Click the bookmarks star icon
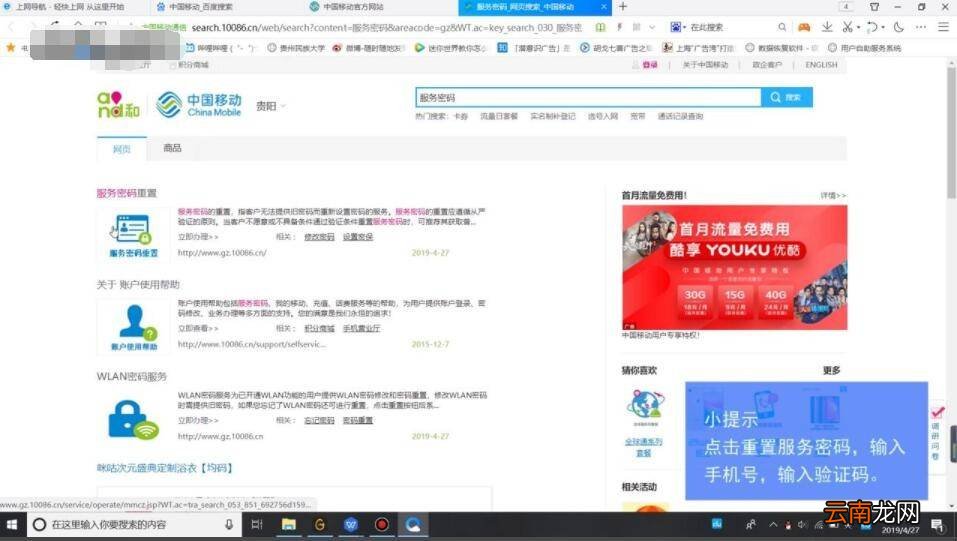 (x=10, y=47)
